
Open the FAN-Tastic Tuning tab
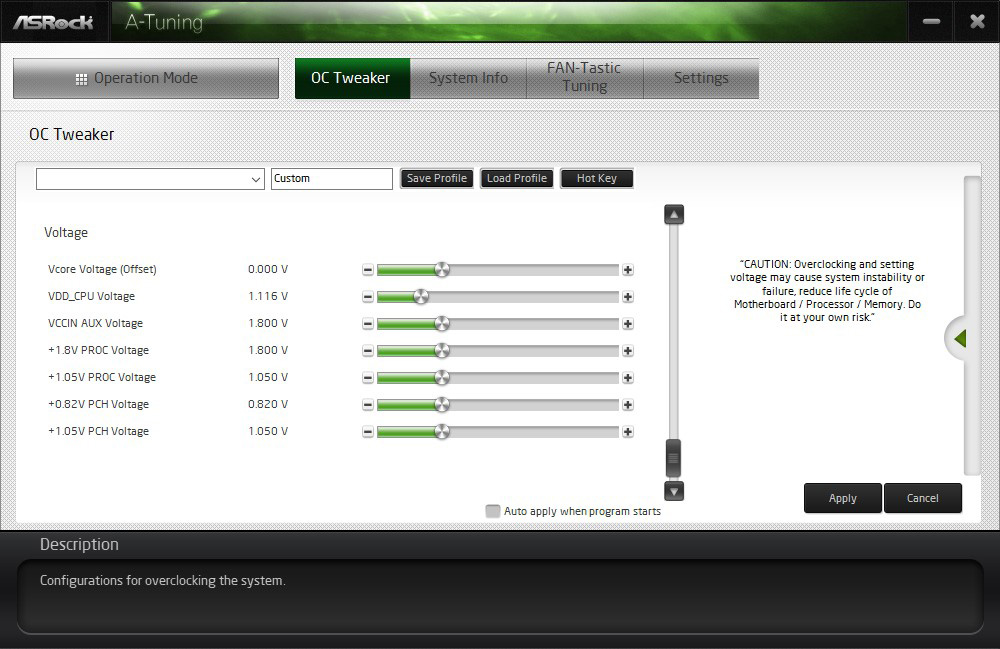tap(584, 78)
